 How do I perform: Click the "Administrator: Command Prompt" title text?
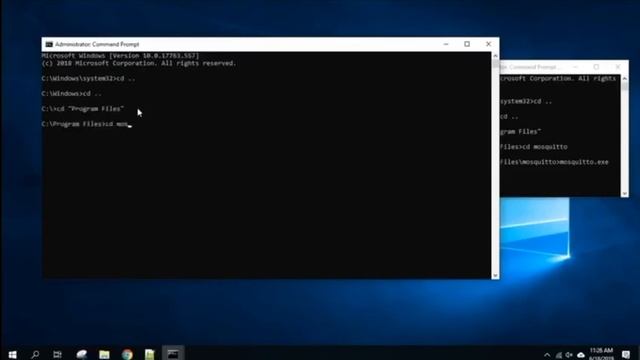[97, 44]
